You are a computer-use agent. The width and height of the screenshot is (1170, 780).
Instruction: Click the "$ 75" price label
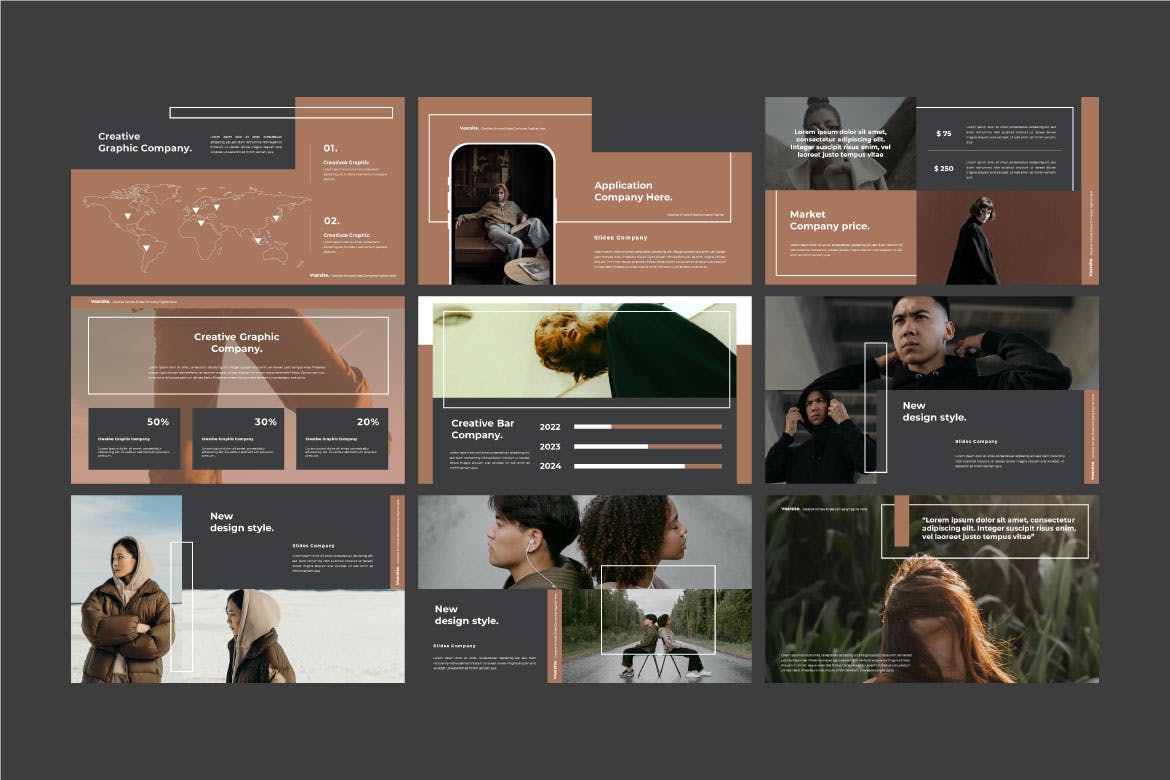(x=943, y=133)
